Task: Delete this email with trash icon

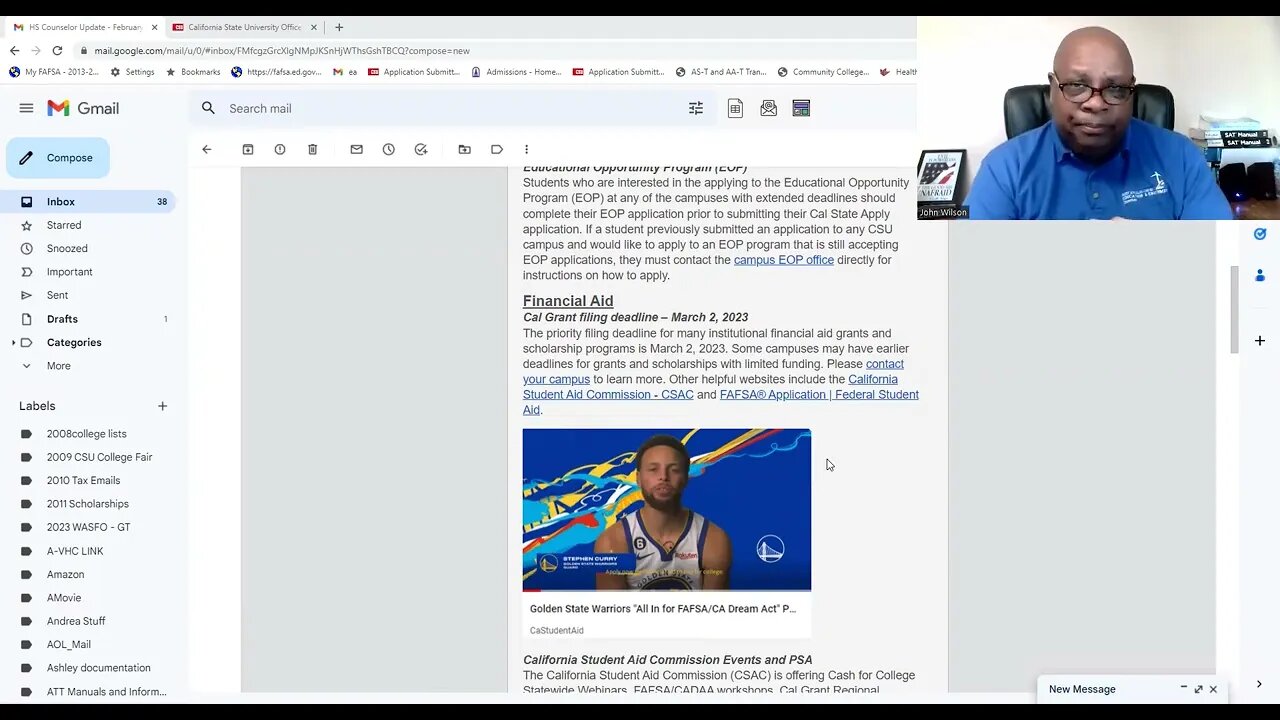Action: [312, 149]
